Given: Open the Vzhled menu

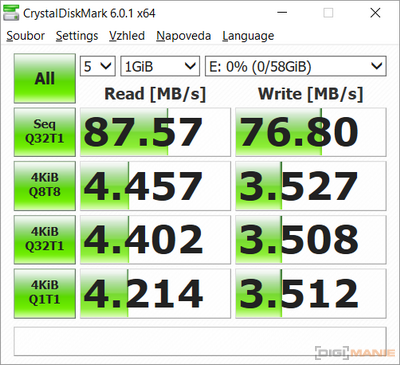Looking at the screenshot, I should (127, 36).
